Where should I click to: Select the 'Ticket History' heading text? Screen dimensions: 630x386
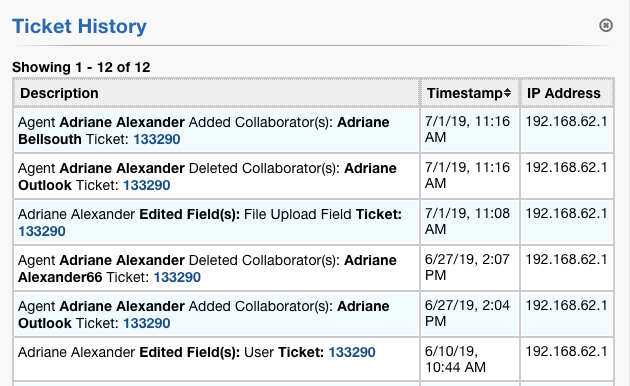click(x=79, y=27)
